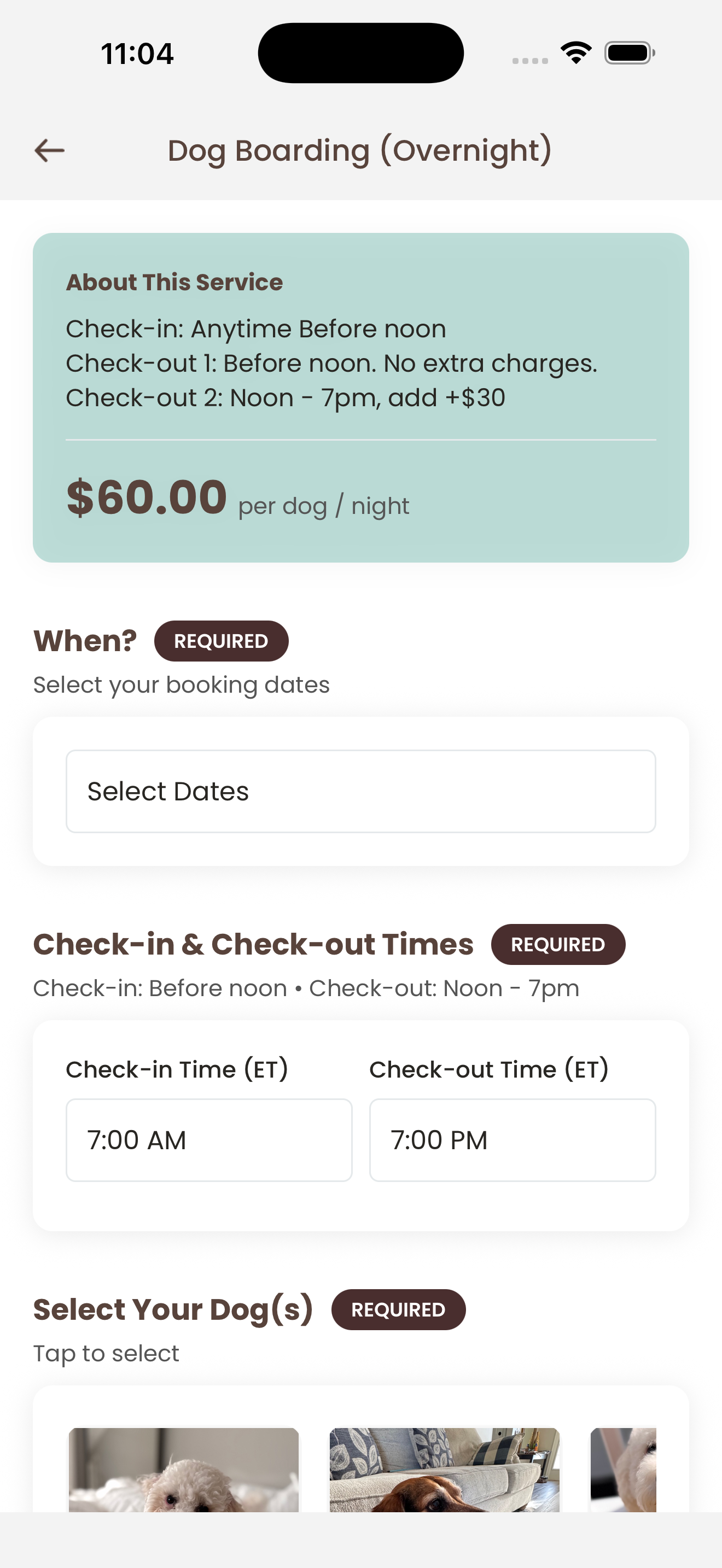Open the Check-out Time 7:00 PM dropdown
This screenshot has width=722, height=1568.
pos(512,1139)
